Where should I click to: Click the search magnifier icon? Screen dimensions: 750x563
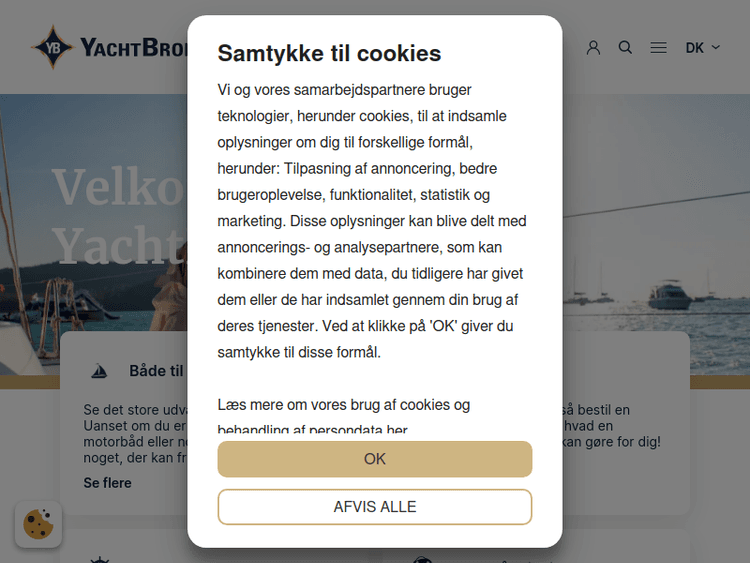625,47
